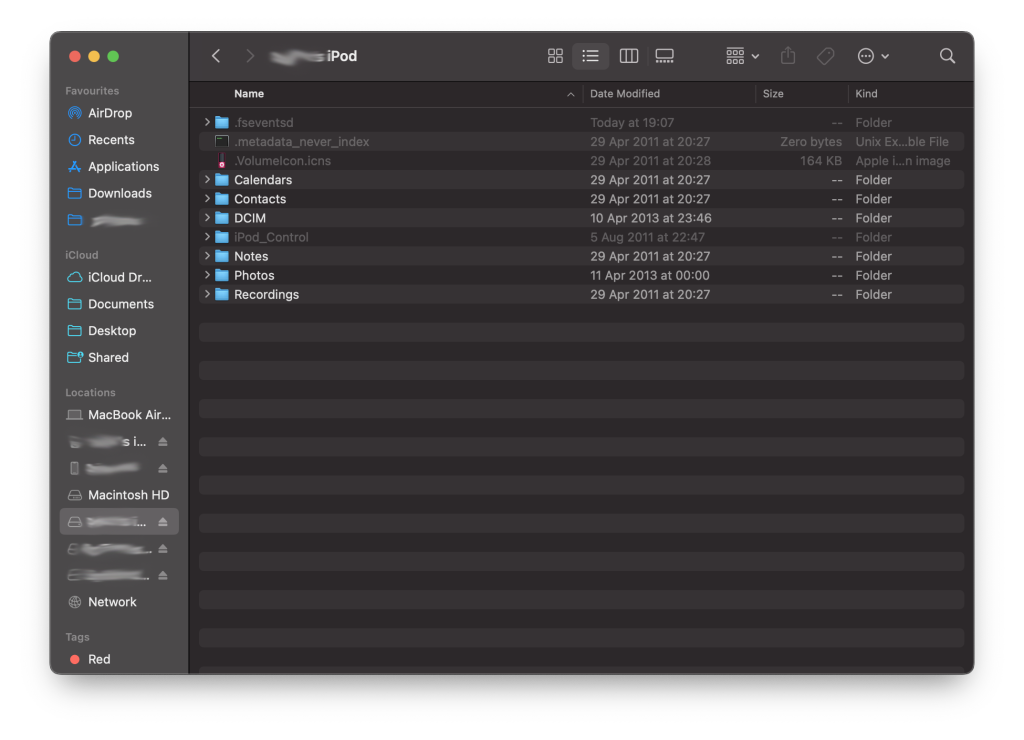Click the tag toolbar icon
Viewport: 1024px width, 740px height.
(825, 56)
